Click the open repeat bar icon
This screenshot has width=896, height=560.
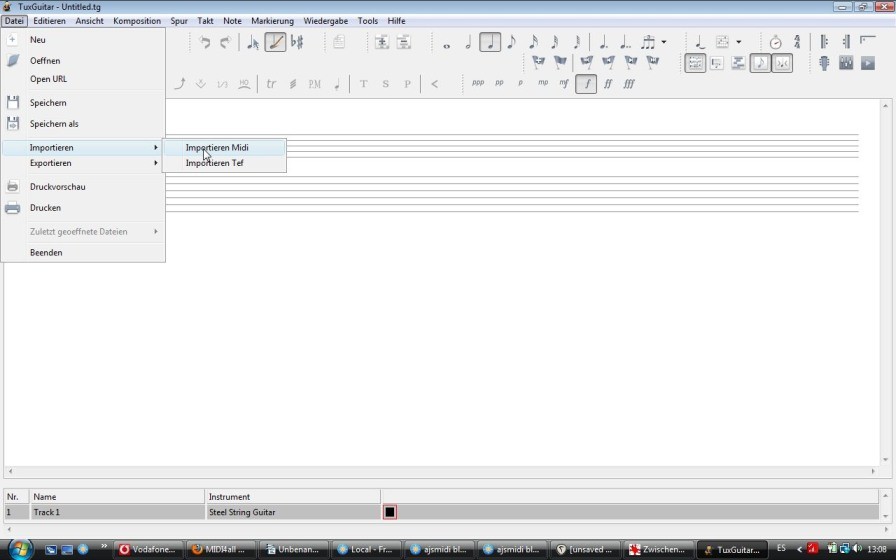pos(824,42)
